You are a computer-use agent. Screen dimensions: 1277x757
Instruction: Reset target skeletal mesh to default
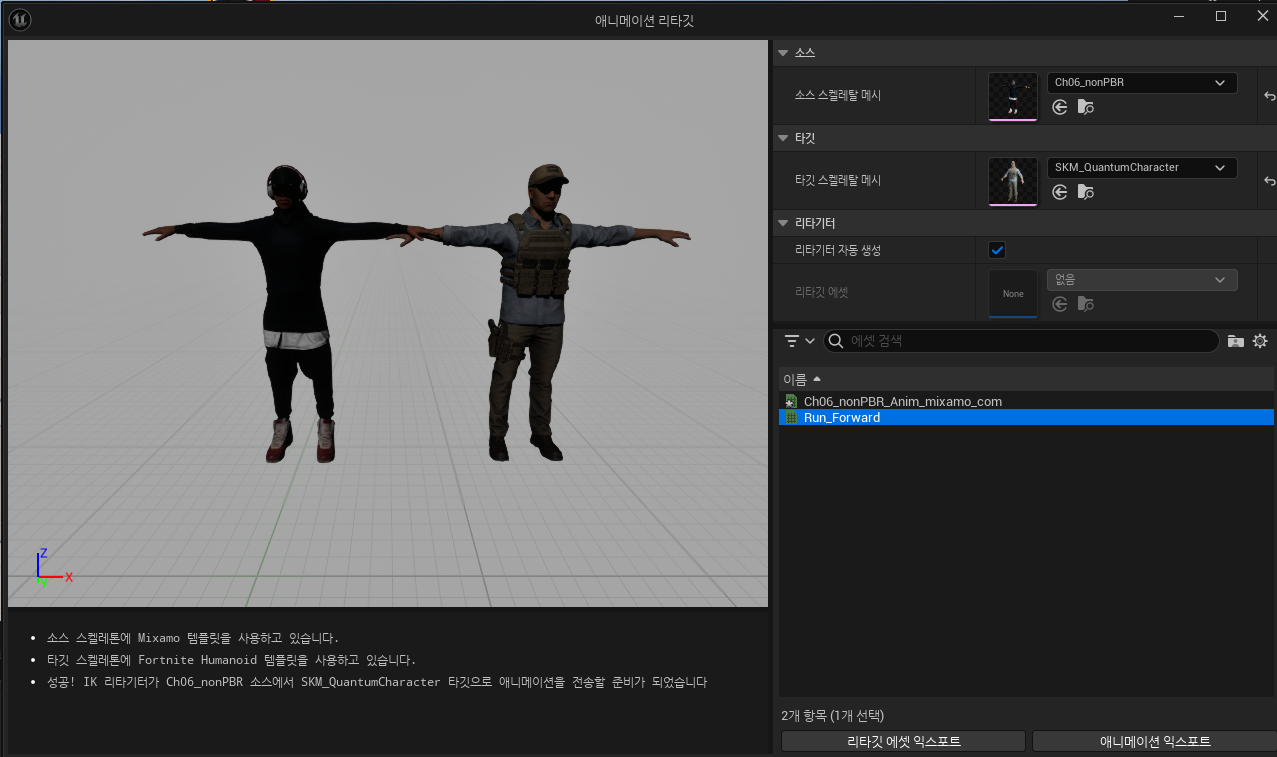[x=1269, y=181]
